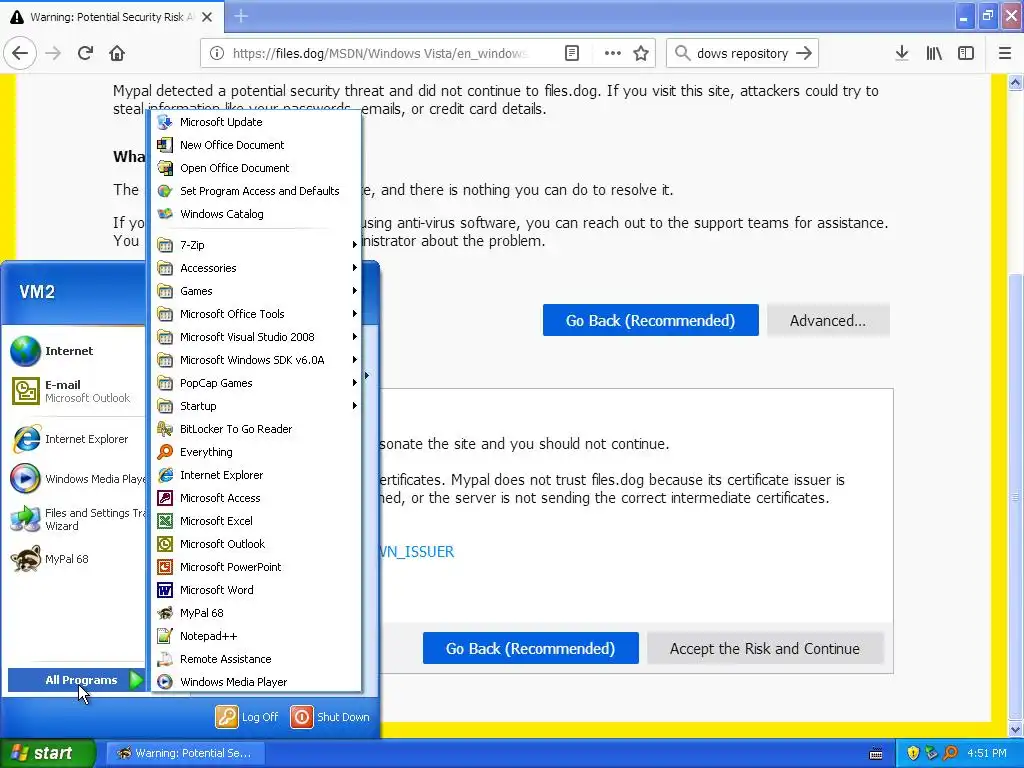Open the on-screen keyboard taskbar icon
Viewport: 1024px width, 768px height.
876,754
